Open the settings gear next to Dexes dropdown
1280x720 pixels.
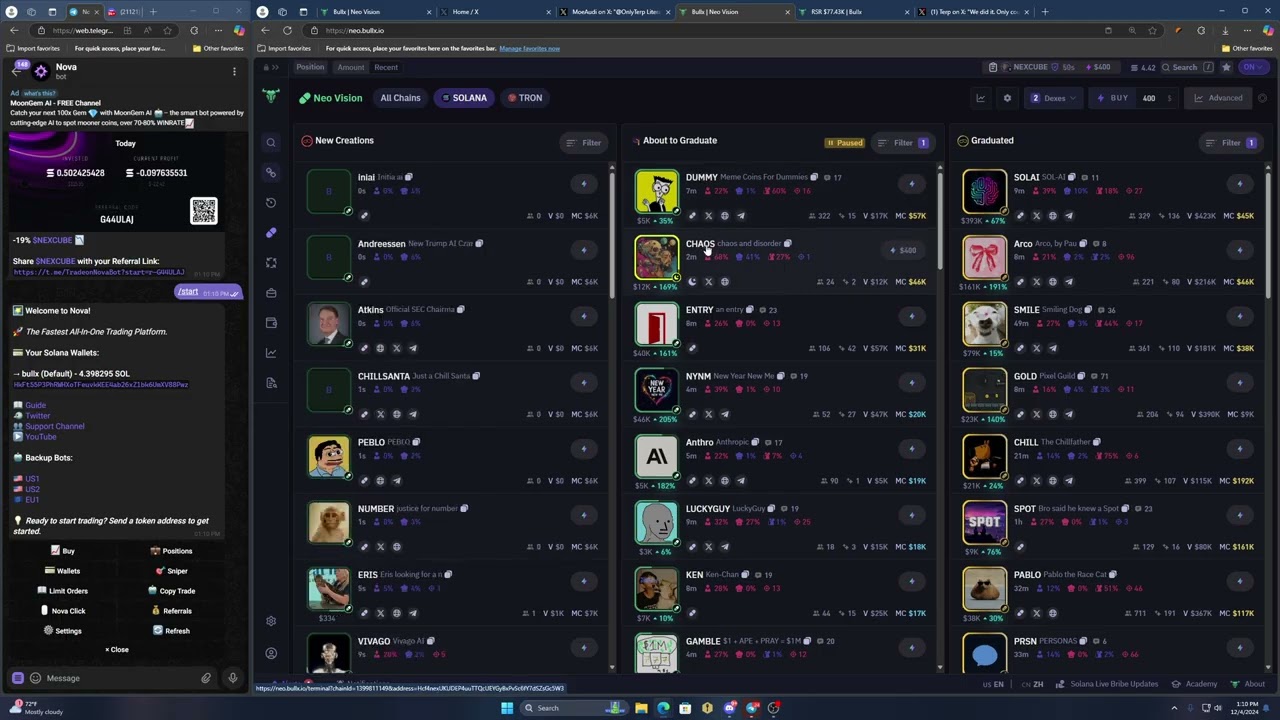click(x=1007, y=98)
